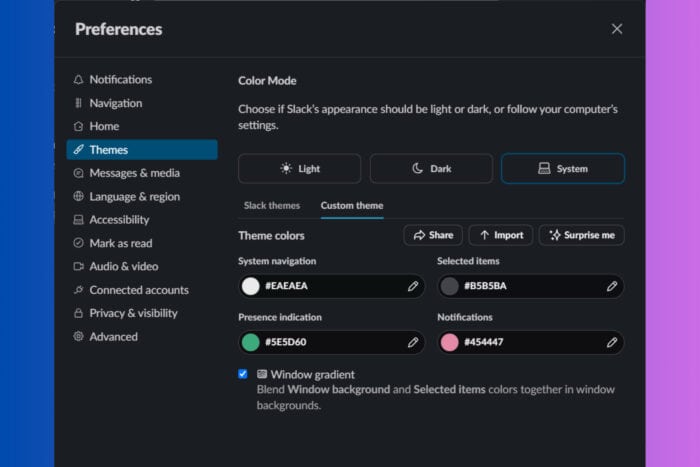The width and height of the screenshot is (700, 467).
Task: Open Language & region settings
Action: tap(142, 196)
